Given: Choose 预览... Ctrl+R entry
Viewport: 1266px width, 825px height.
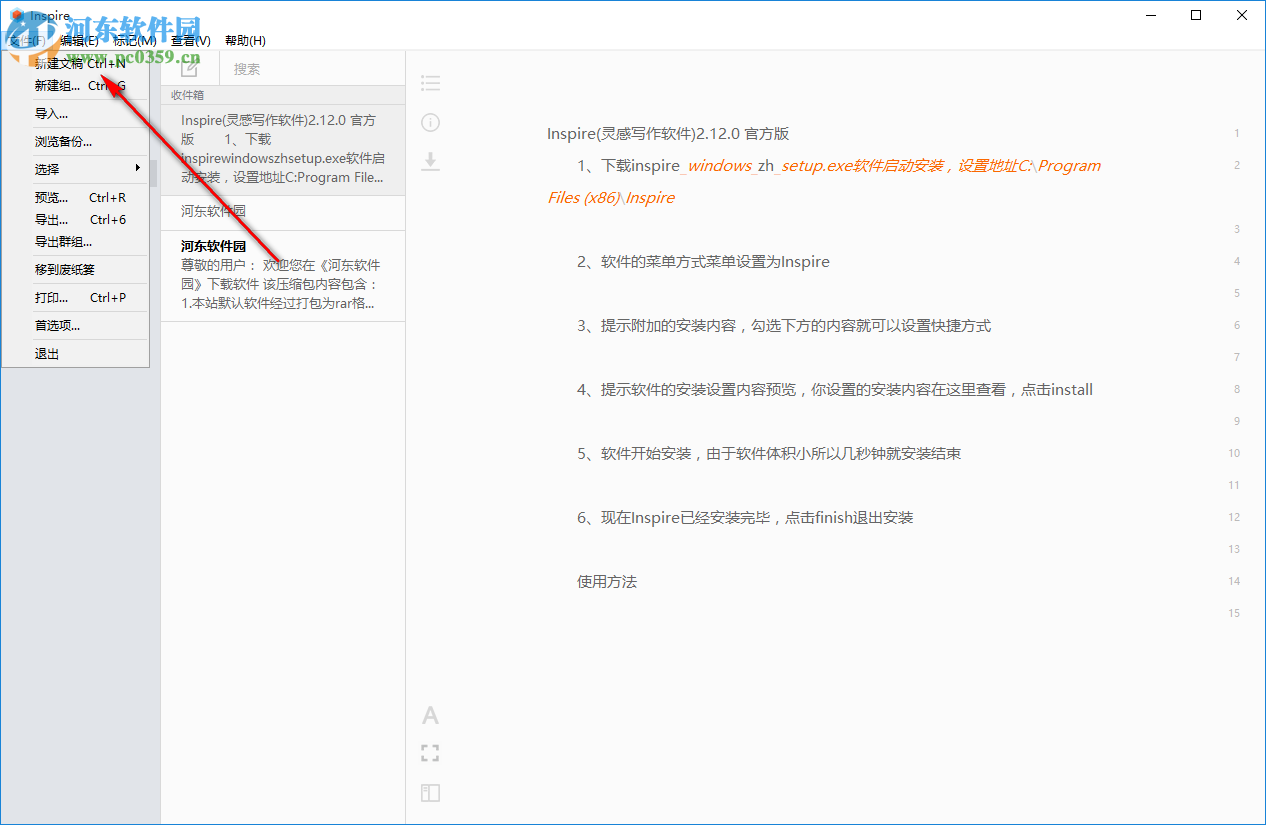Looking at the screenshot, I should tap(75, 197).
